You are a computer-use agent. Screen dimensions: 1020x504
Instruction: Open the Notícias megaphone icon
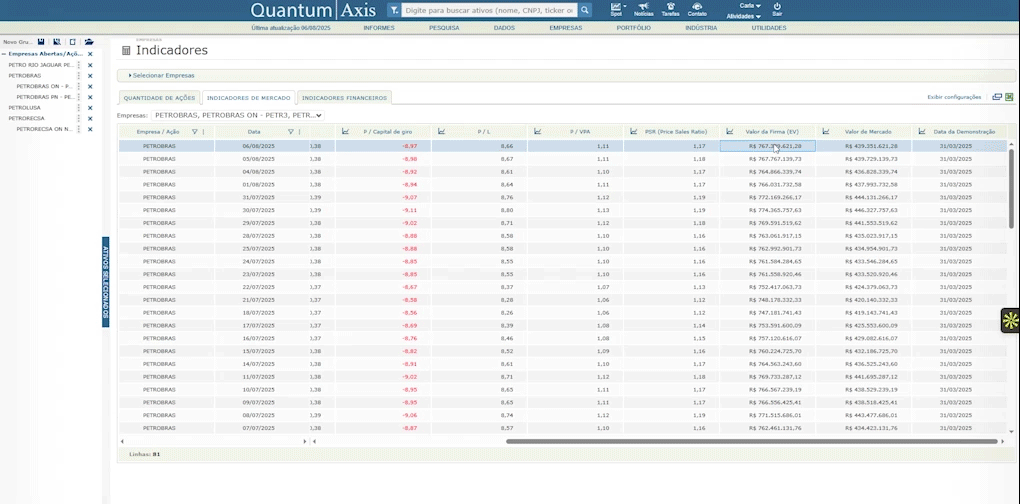[643, 7]
